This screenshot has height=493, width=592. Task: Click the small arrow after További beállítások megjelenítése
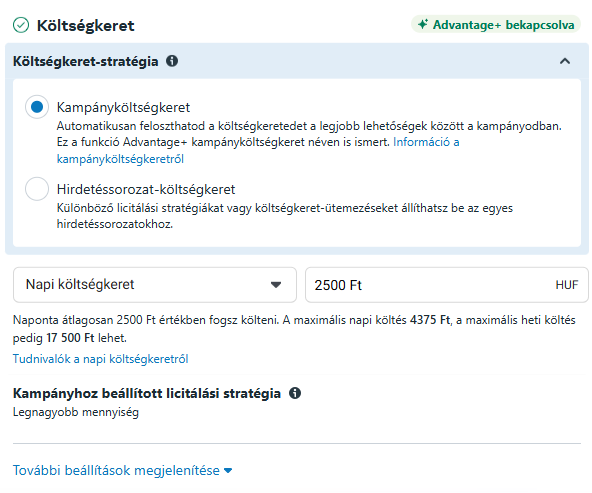click(x=228, y=471)
